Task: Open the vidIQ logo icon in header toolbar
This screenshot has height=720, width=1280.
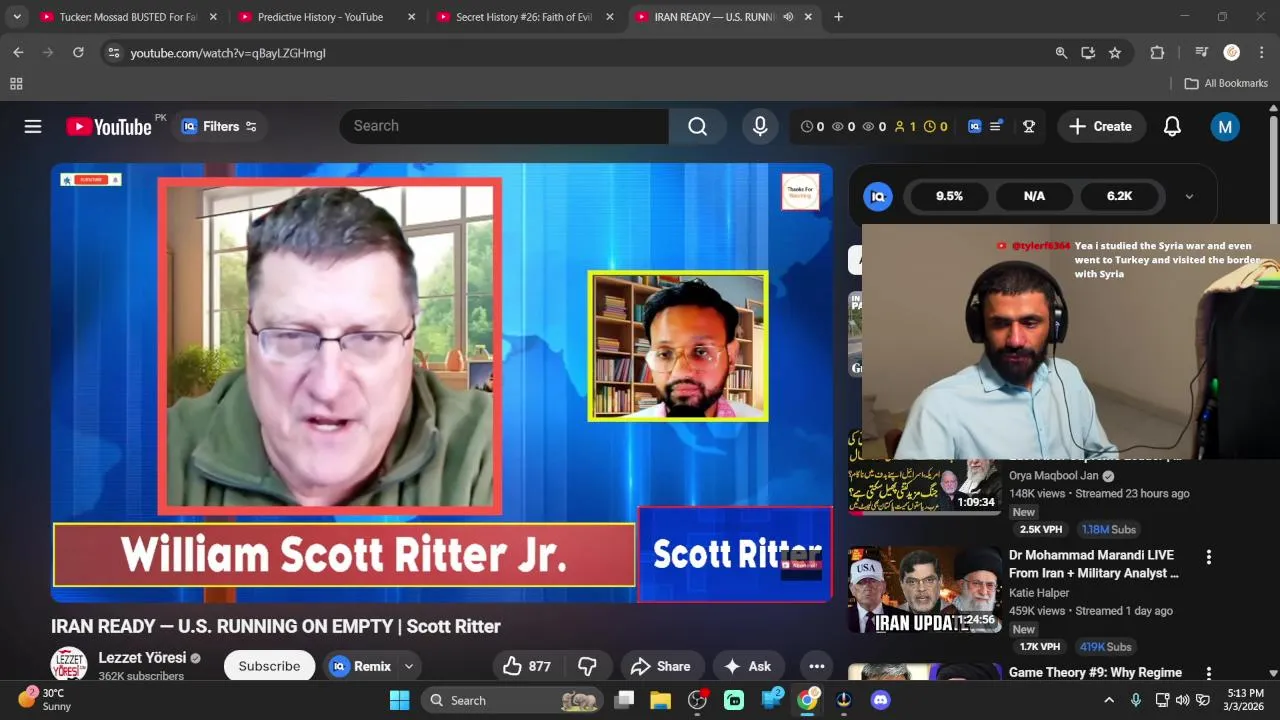Action: click(974, 126)
